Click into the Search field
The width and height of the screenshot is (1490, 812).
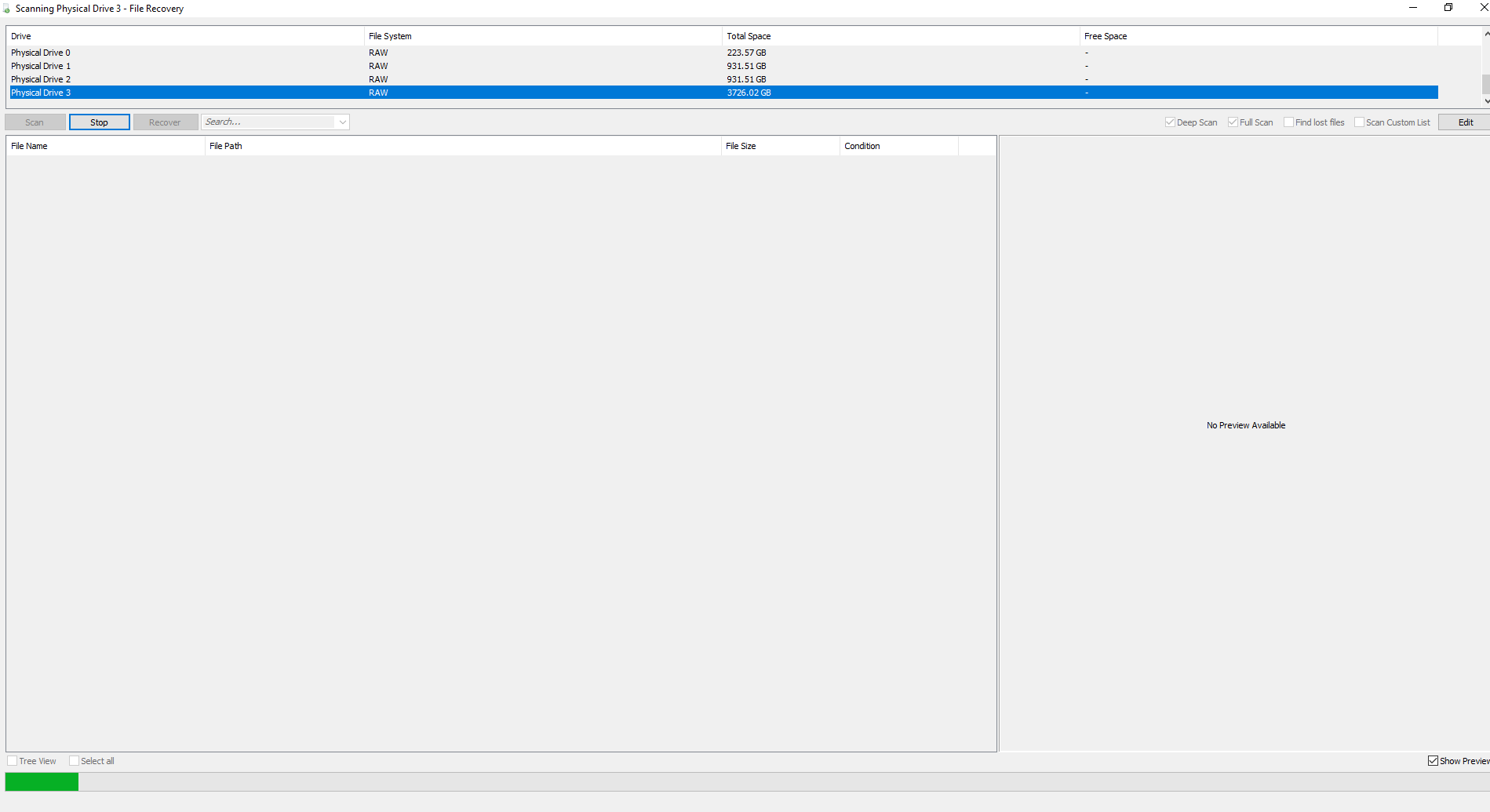[x=267, y=122]
